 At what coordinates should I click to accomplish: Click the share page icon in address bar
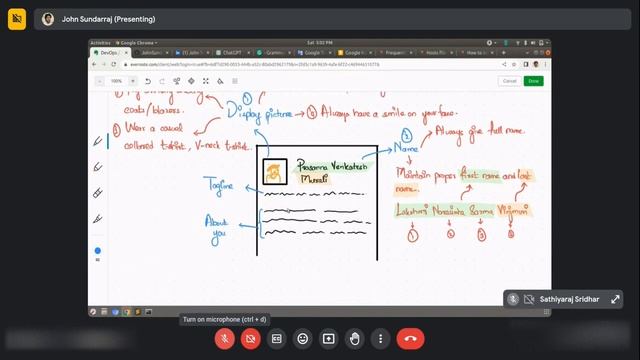pos(504,64)
